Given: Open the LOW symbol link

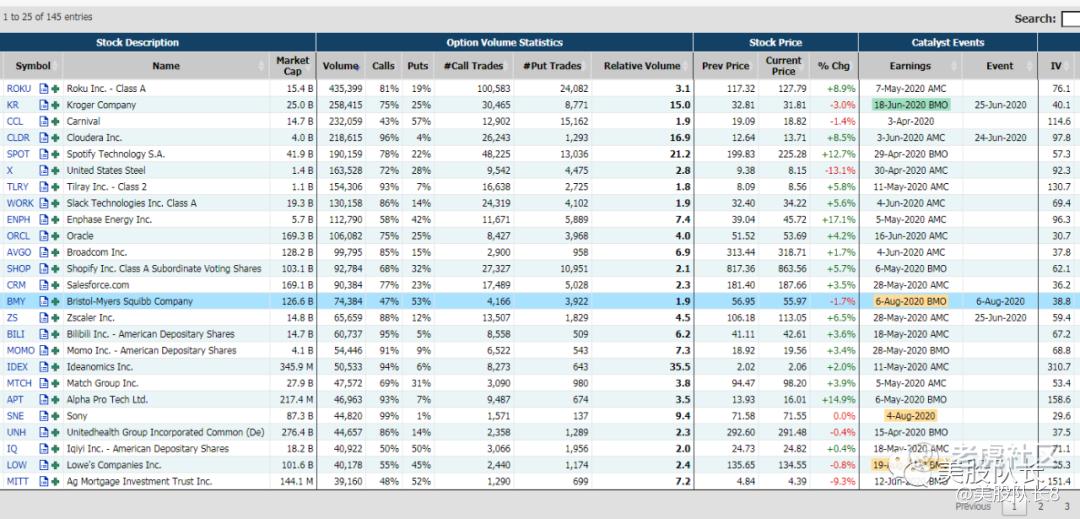Looking at the screenshot, I should (x=17, y=465).
